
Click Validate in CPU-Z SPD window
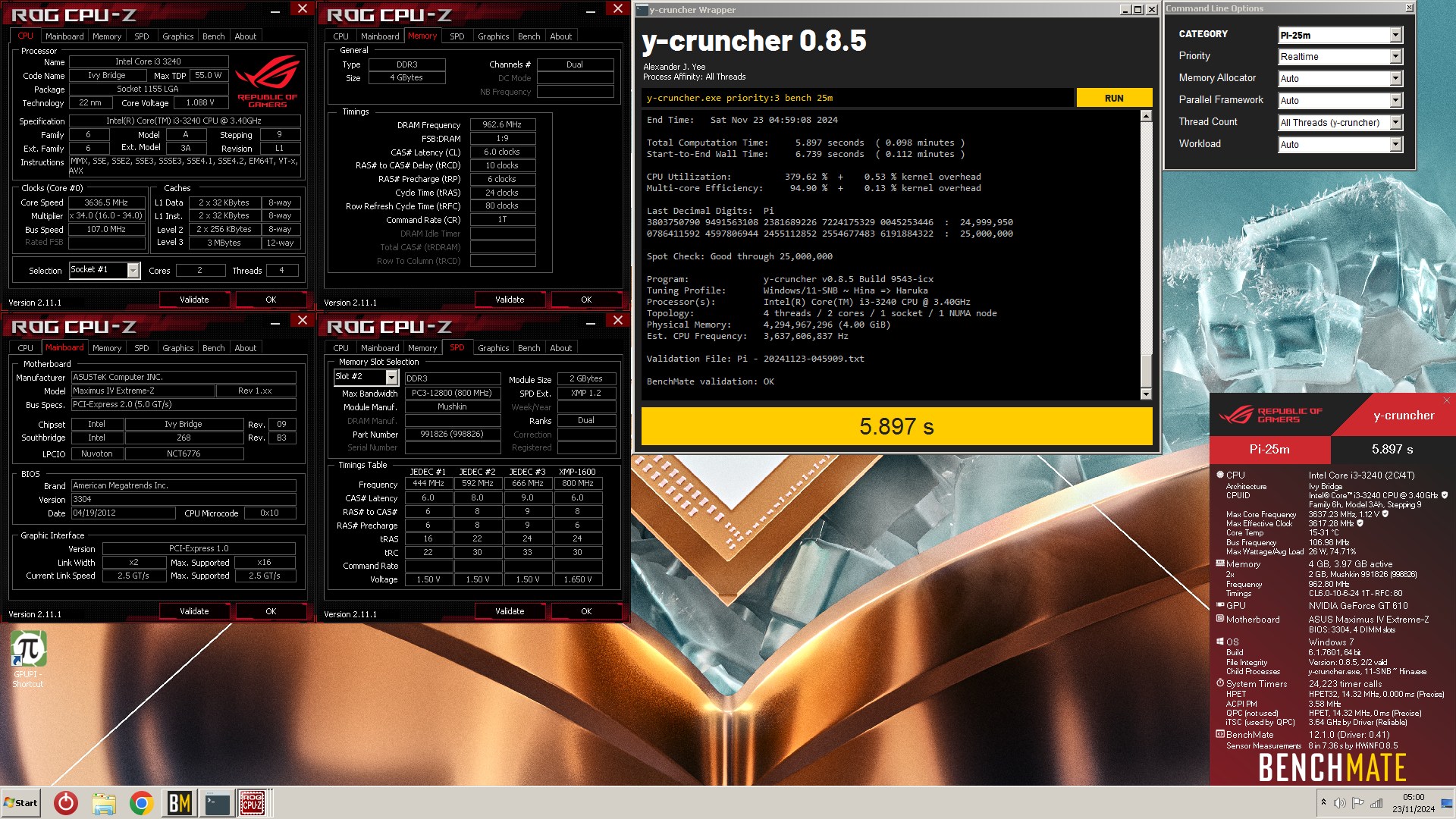tap(510, 611)
